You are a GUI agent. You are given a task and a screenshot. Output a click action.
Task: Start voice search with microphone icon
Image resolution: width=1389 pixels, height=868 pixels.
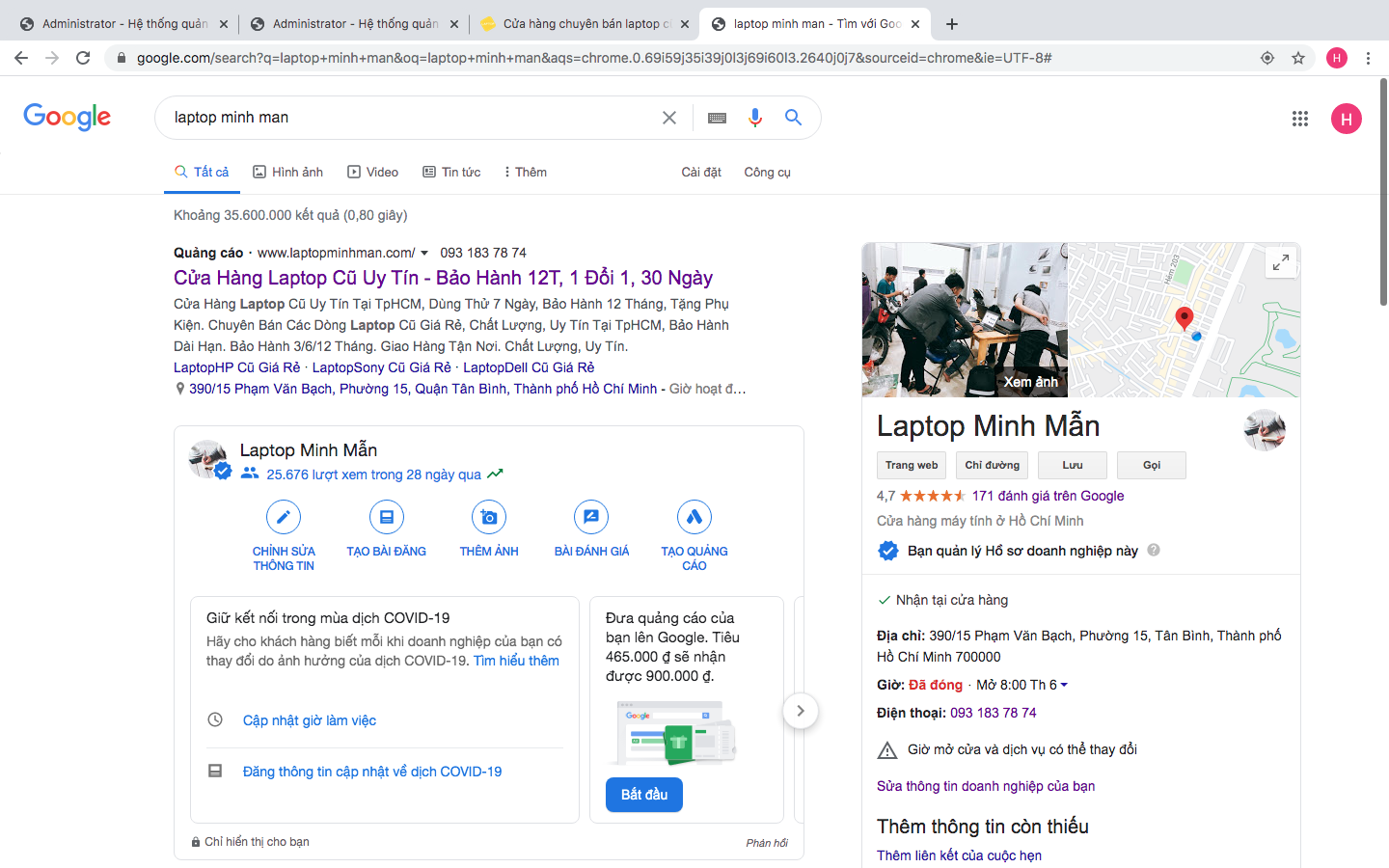pyautogui.click(x=755, y=118)
